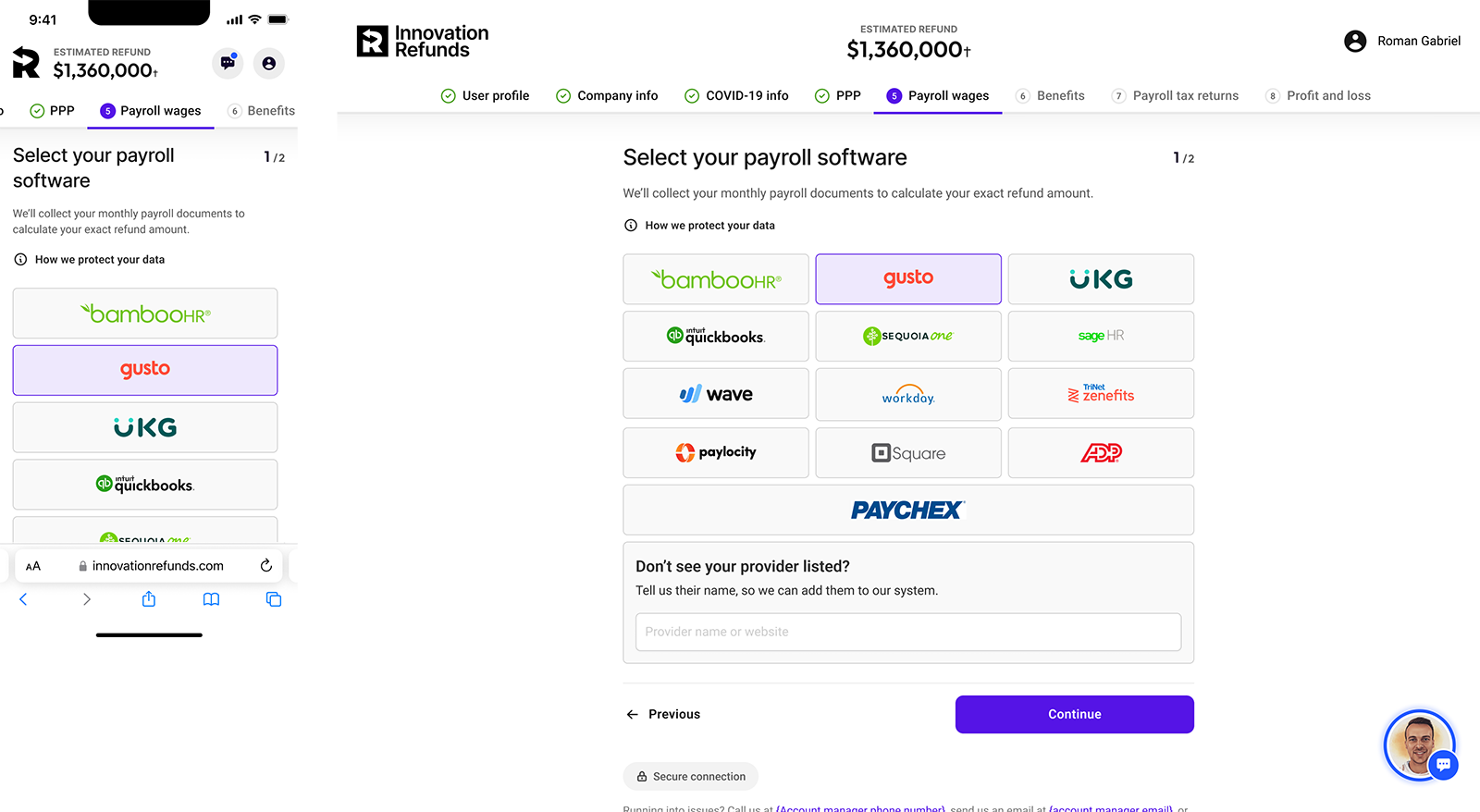
Task: Click the Safari reload page icon
Action: pyautogui.click(x=266, y=565)
